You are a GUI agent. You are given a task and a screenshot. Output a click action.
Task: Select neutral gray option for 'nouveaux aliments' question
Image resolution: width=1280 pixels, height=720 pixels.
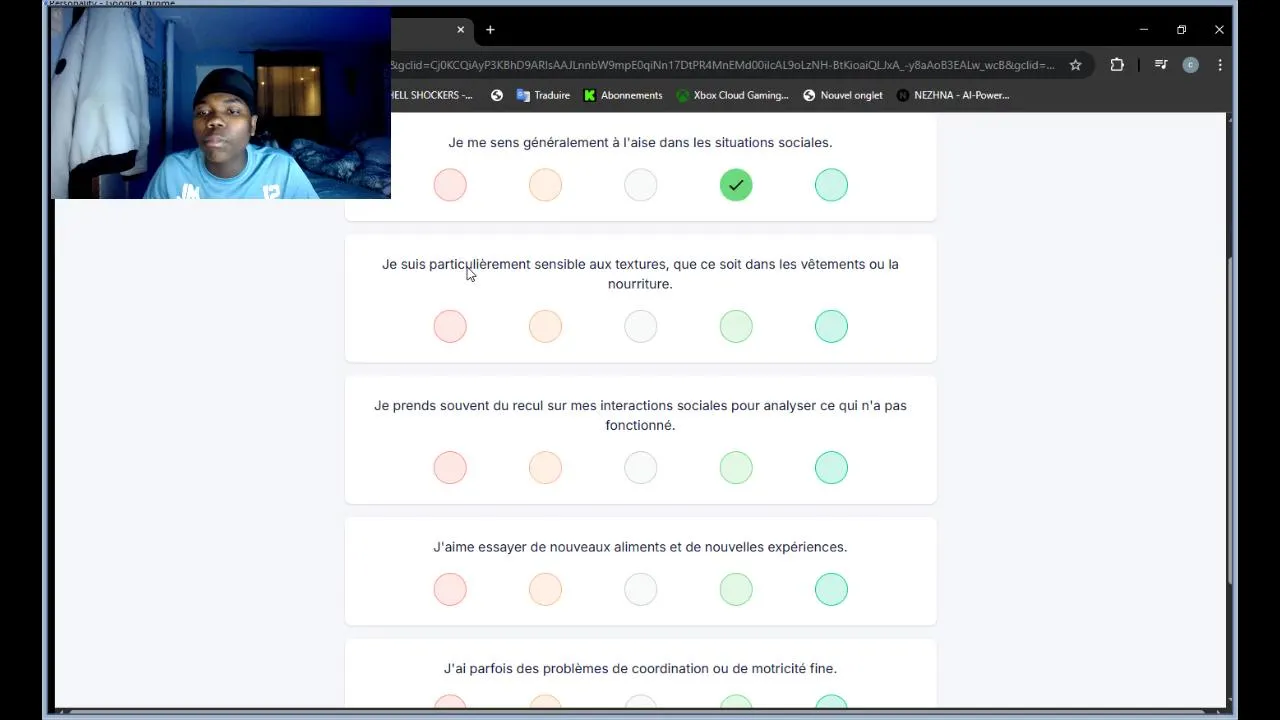pos(641,589)
